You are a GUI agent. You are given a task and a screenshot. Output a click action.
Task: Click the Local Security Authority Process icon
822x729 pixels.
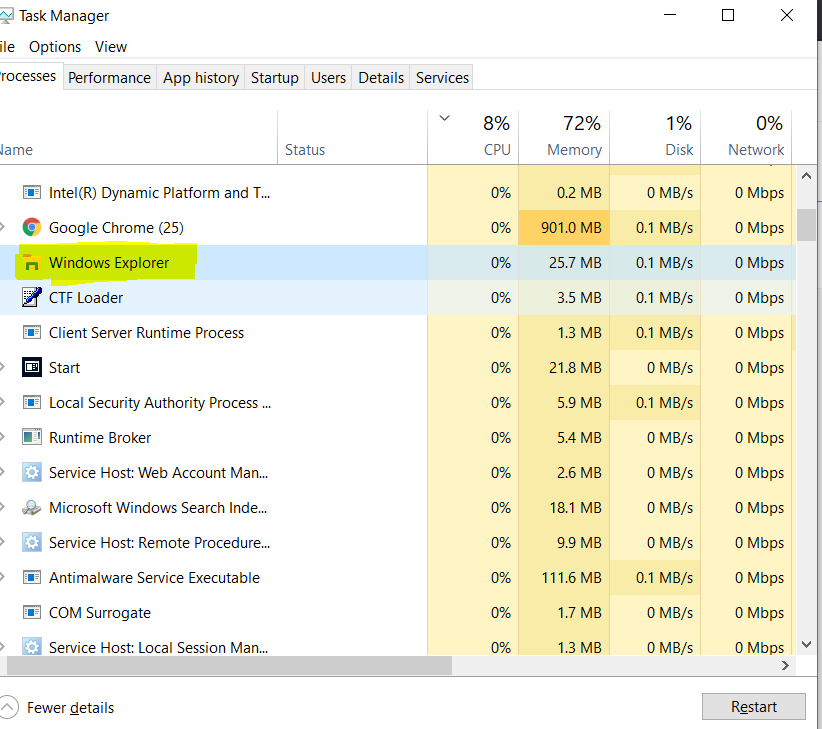coord(31,402)
